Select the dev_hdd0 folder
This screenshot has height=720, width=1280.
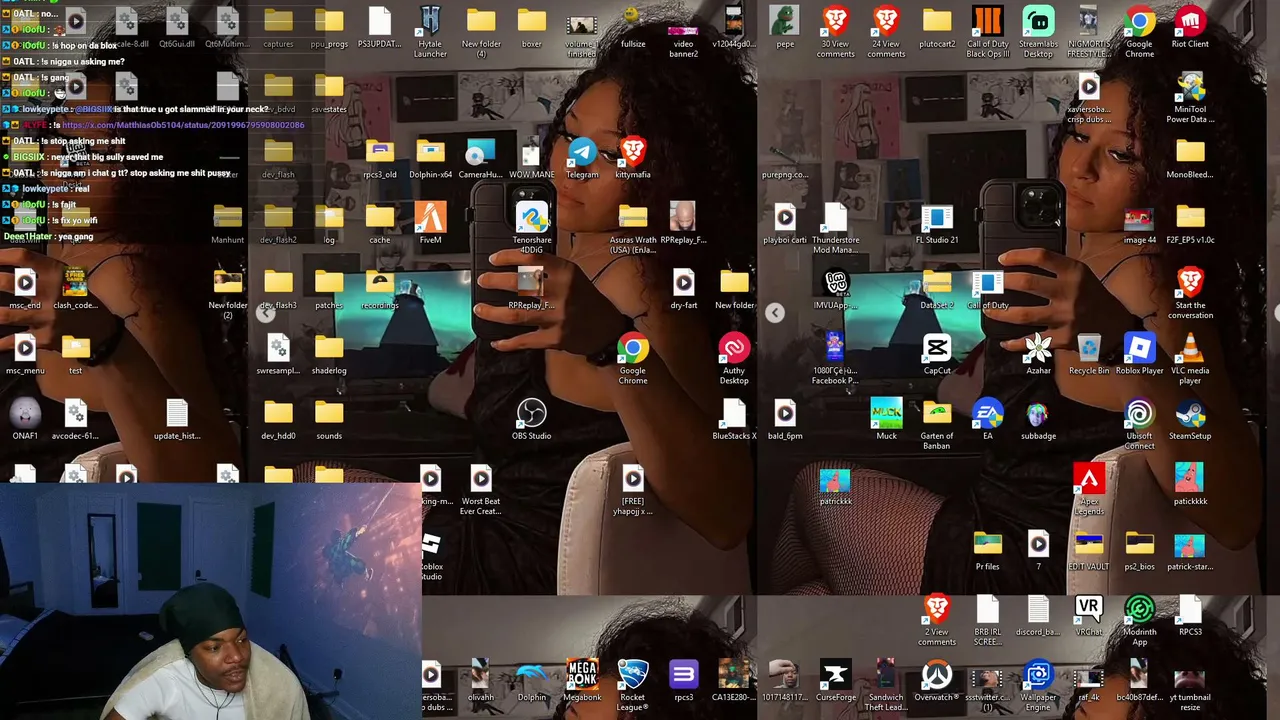coord(278,420)
